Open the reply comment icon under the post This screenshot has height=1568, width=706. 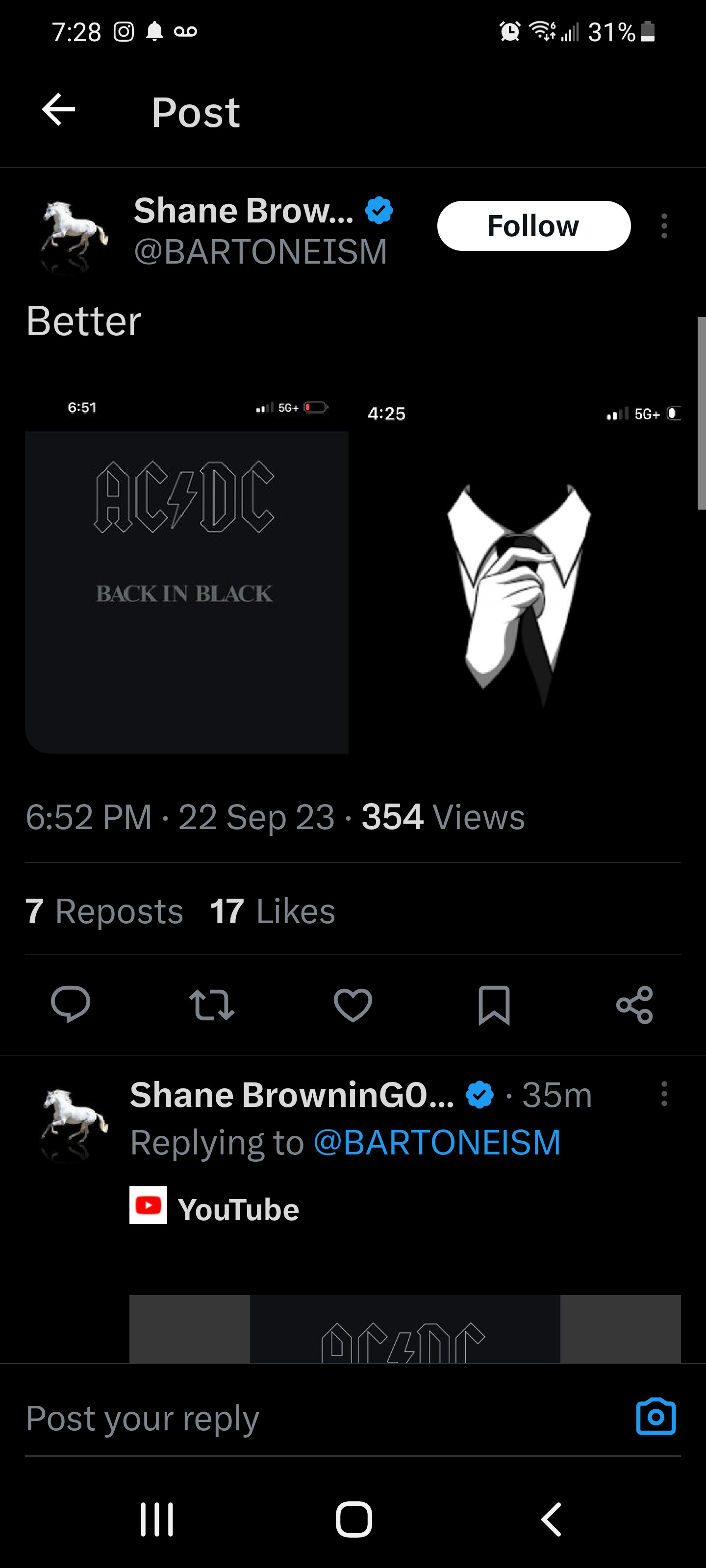(x=71, y=1004)
